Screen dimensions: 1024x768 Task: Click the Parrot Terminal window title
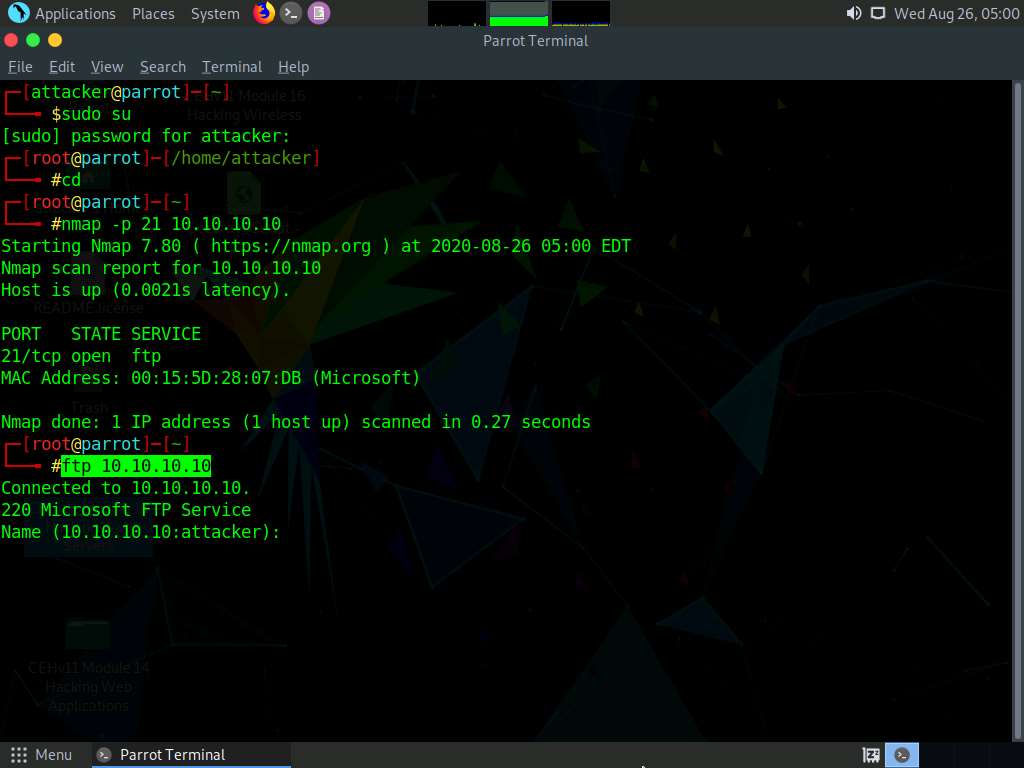click(536, 40)
